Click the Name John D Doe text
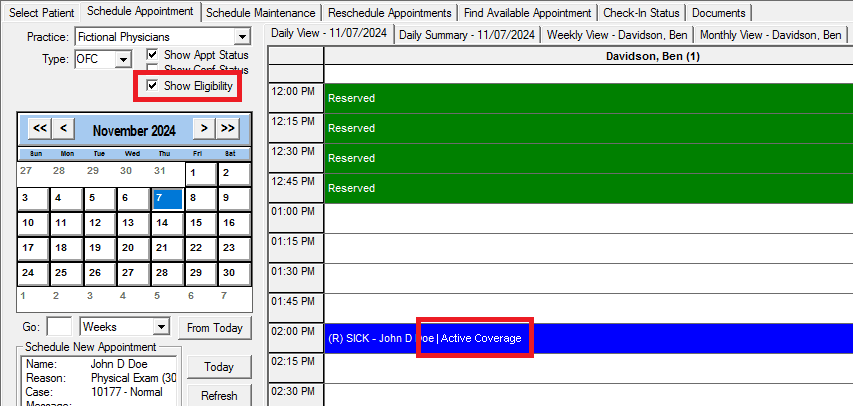The height and width of the screenshot is (406, 853). click(119, 364)
